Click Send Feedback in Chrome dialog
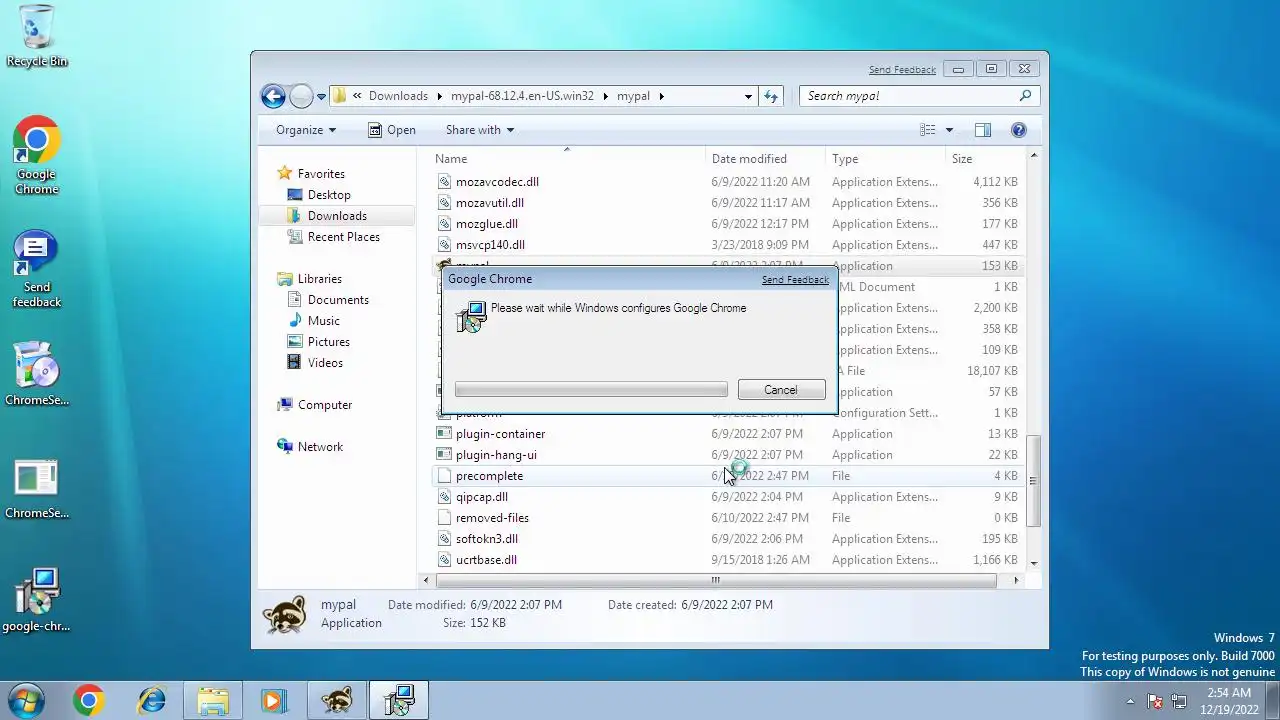 point(795,280)
